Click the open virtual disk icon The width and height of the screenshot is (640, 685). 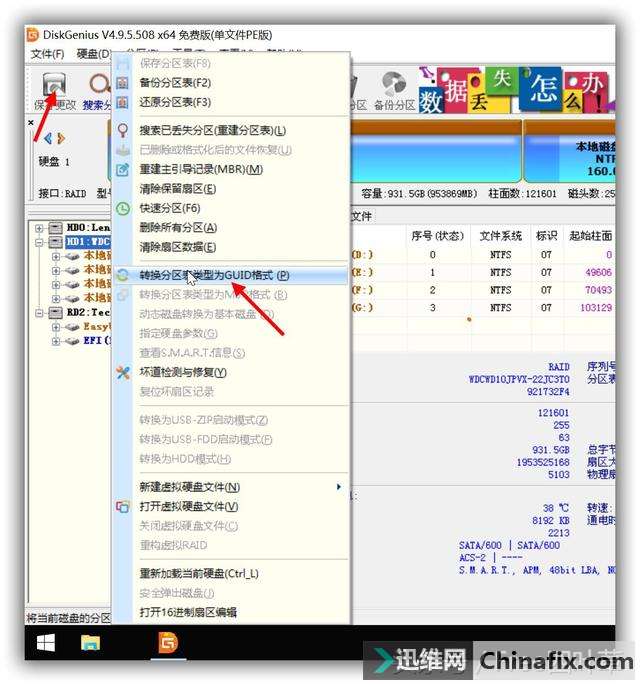123,506
